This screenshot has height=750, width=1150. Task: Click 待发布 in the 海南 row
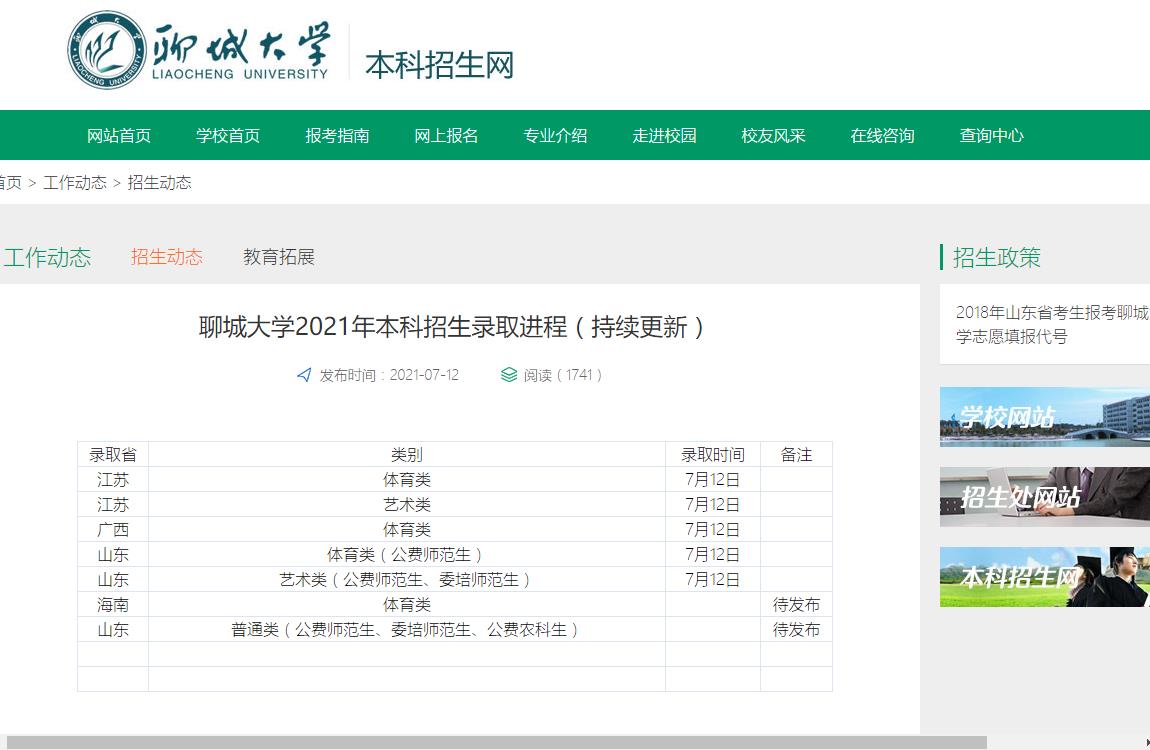[796, 604]
